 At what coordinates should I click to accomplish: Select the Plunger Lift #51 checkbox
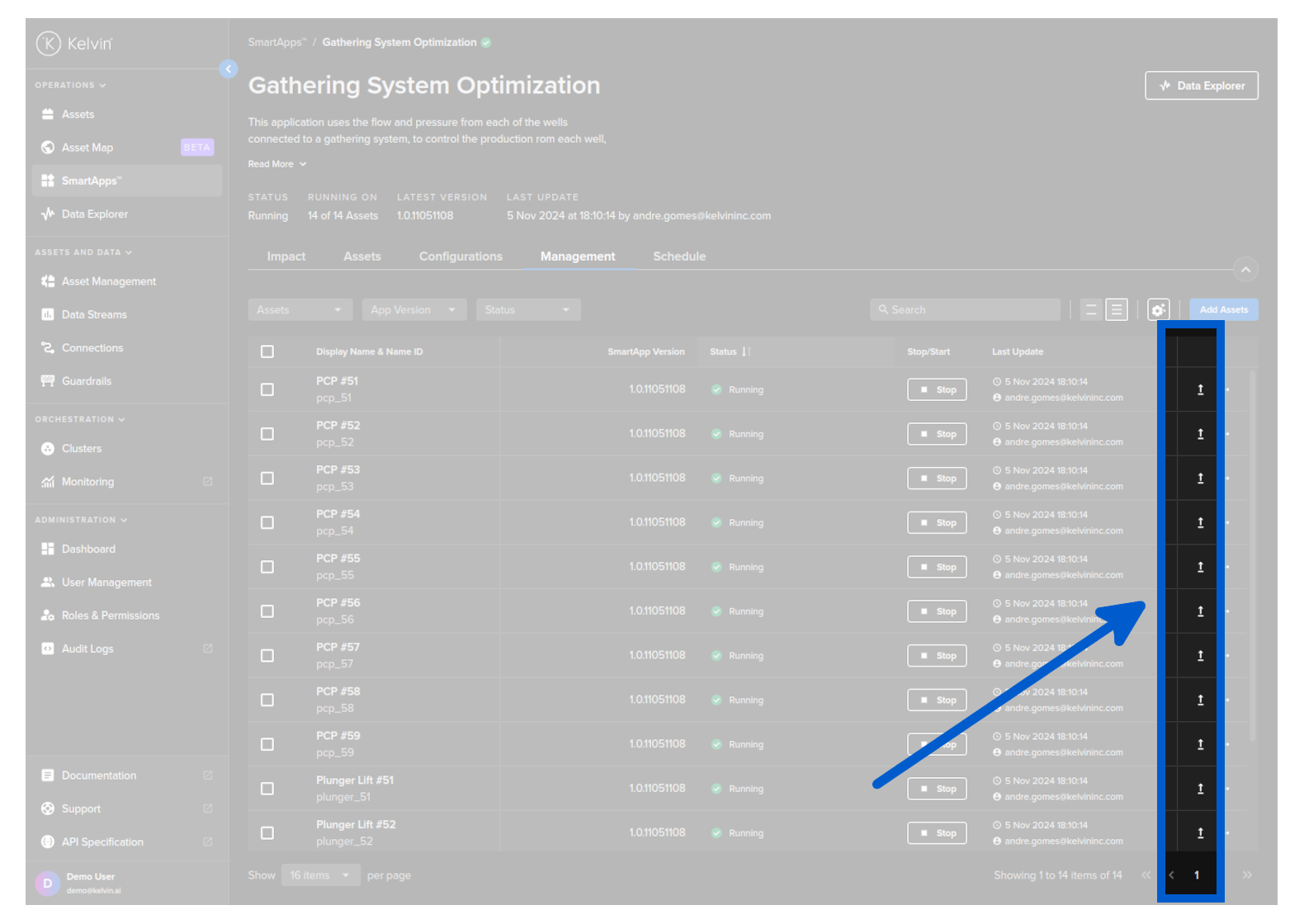[x=267, y=789]
